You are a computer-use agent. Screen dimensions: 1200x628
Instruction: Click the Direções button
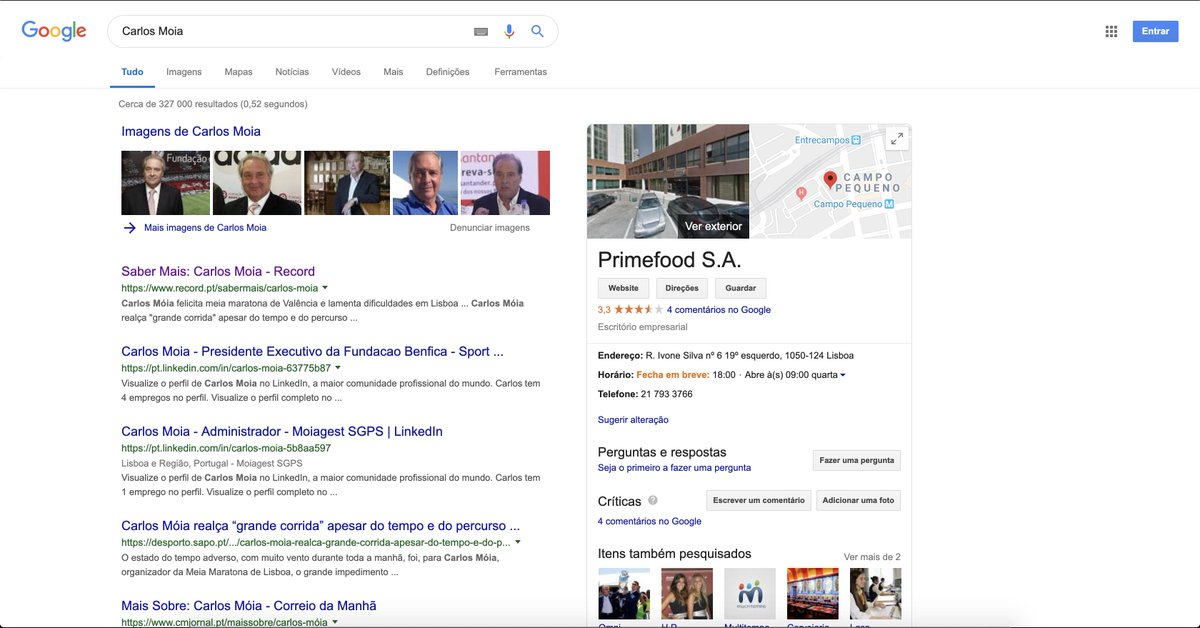tap(682, 288)
